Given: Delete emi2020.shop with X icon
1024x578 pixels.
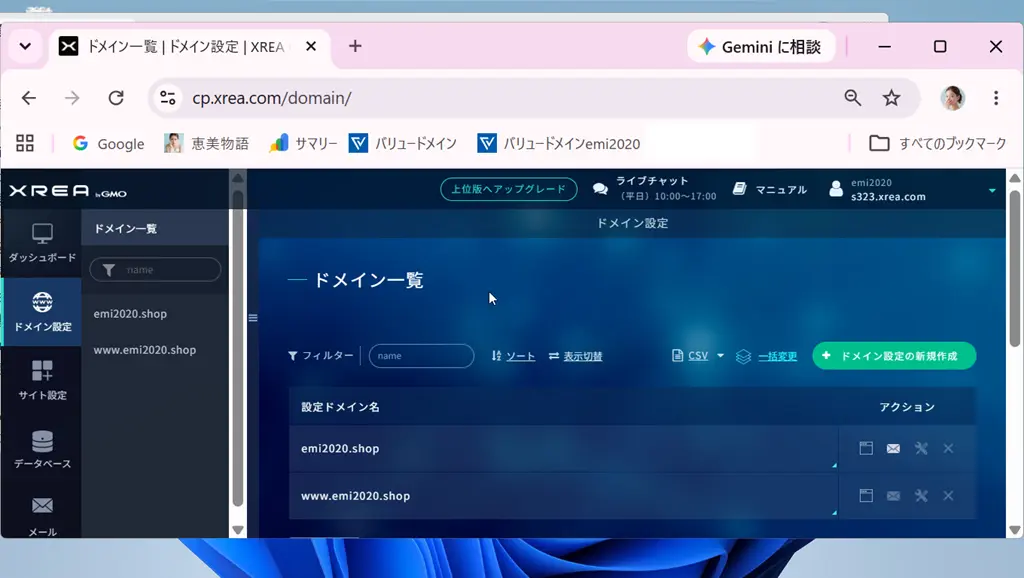Looking at the screenshot, I should click(x=948, y=448).
